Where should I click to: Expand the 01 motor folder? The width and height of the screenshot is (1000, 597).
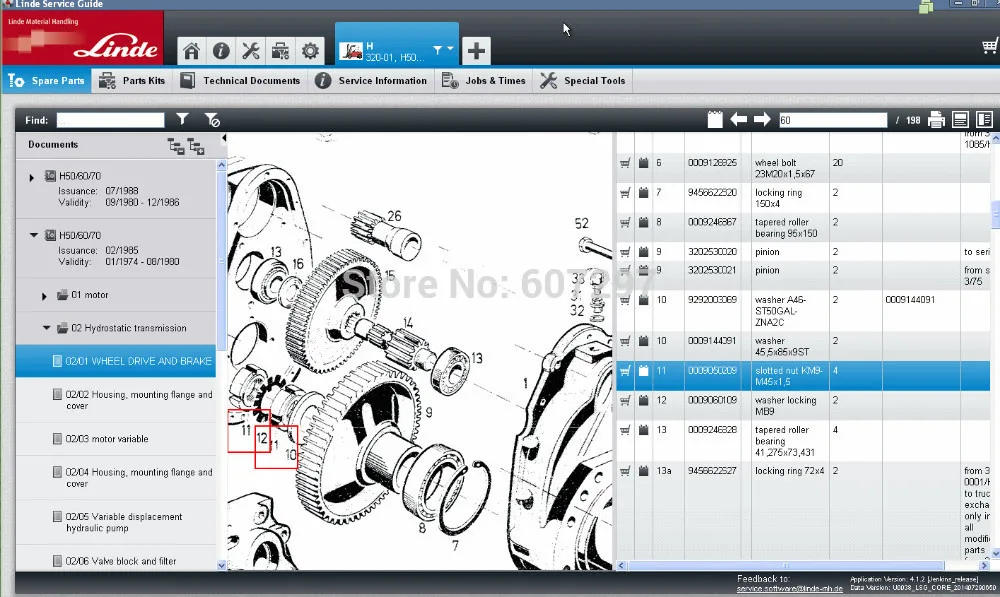44,296
